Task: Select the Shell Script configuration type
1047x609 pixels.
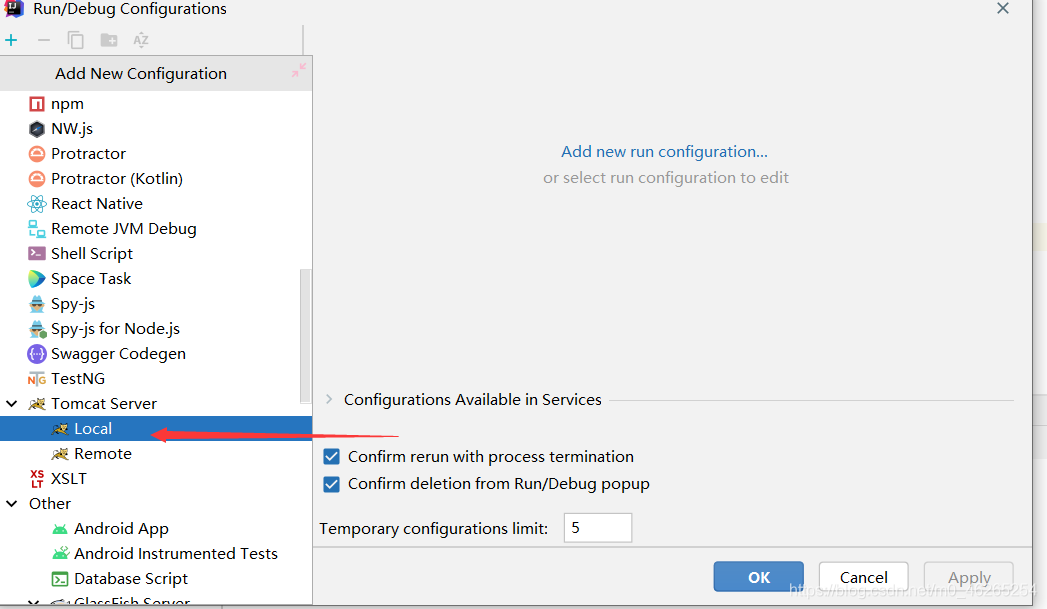Action: click(92, 254)
